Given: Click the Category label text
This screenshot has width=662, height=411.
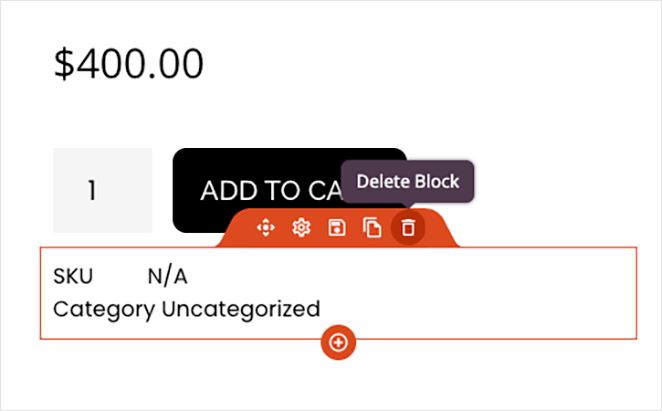Looking at the screenshot, I should (104, 310).
